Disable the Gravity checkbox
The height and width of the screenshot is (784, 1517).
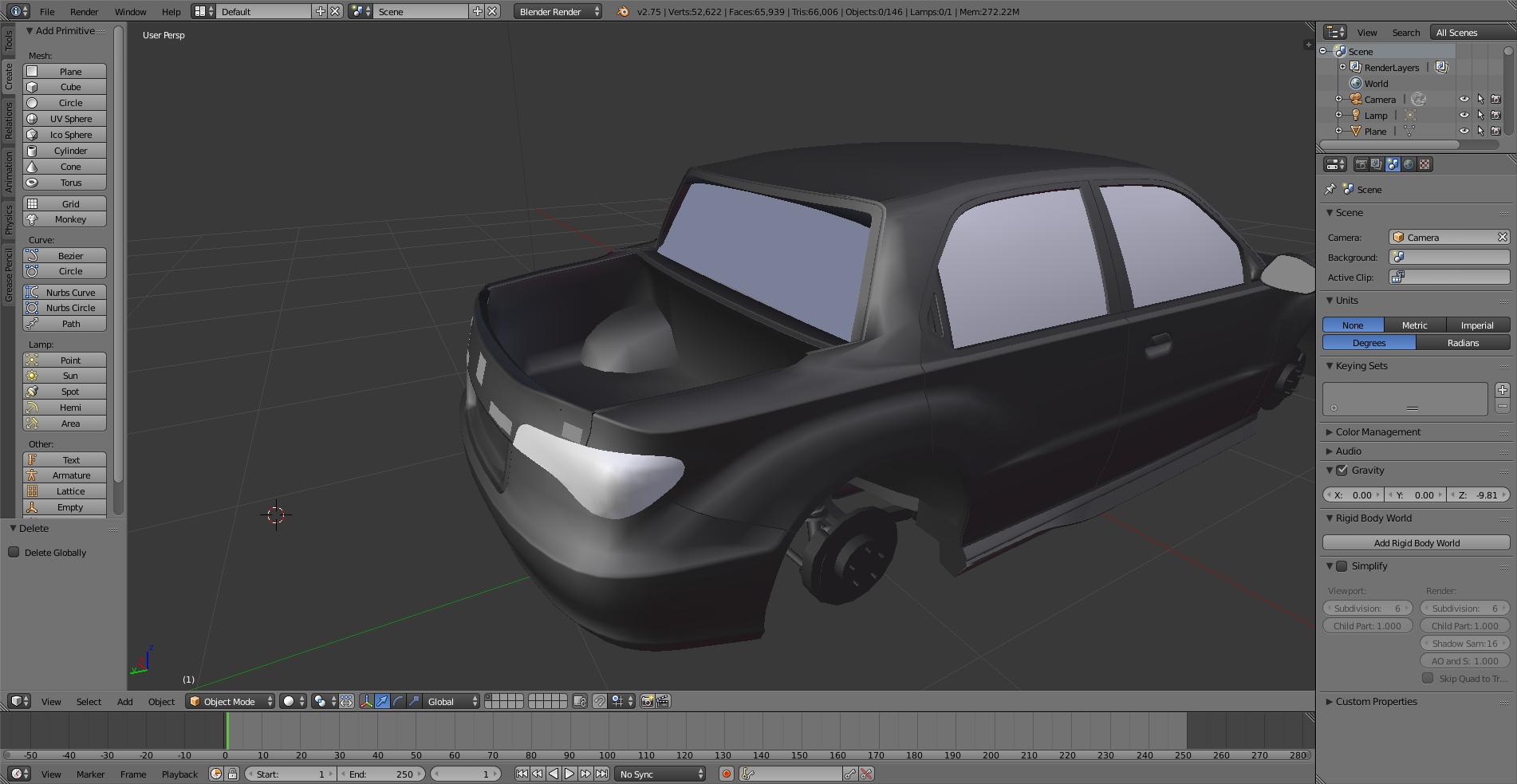[1342, 471]
